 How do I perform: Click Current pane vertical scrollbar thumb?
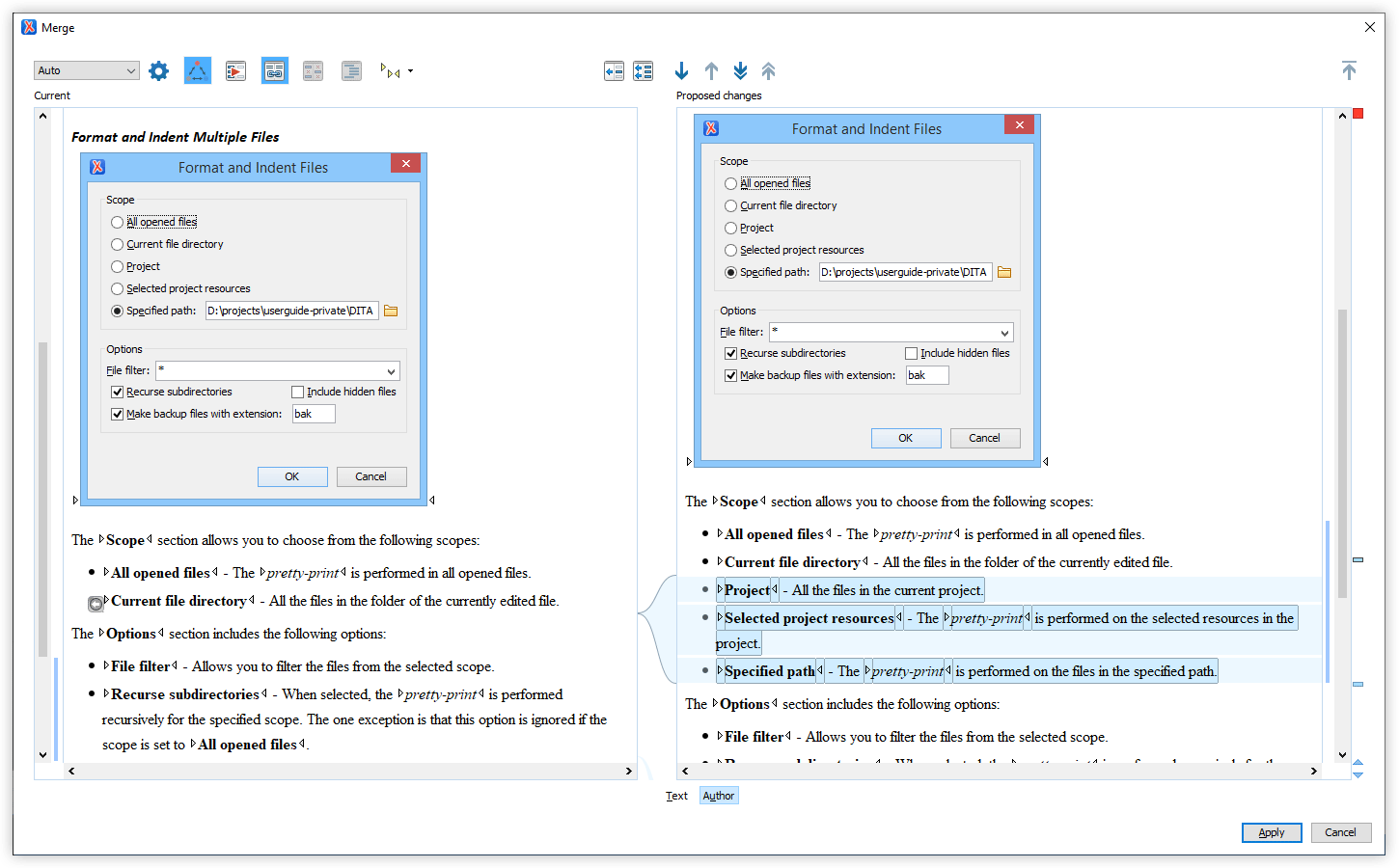click(42, 499)
